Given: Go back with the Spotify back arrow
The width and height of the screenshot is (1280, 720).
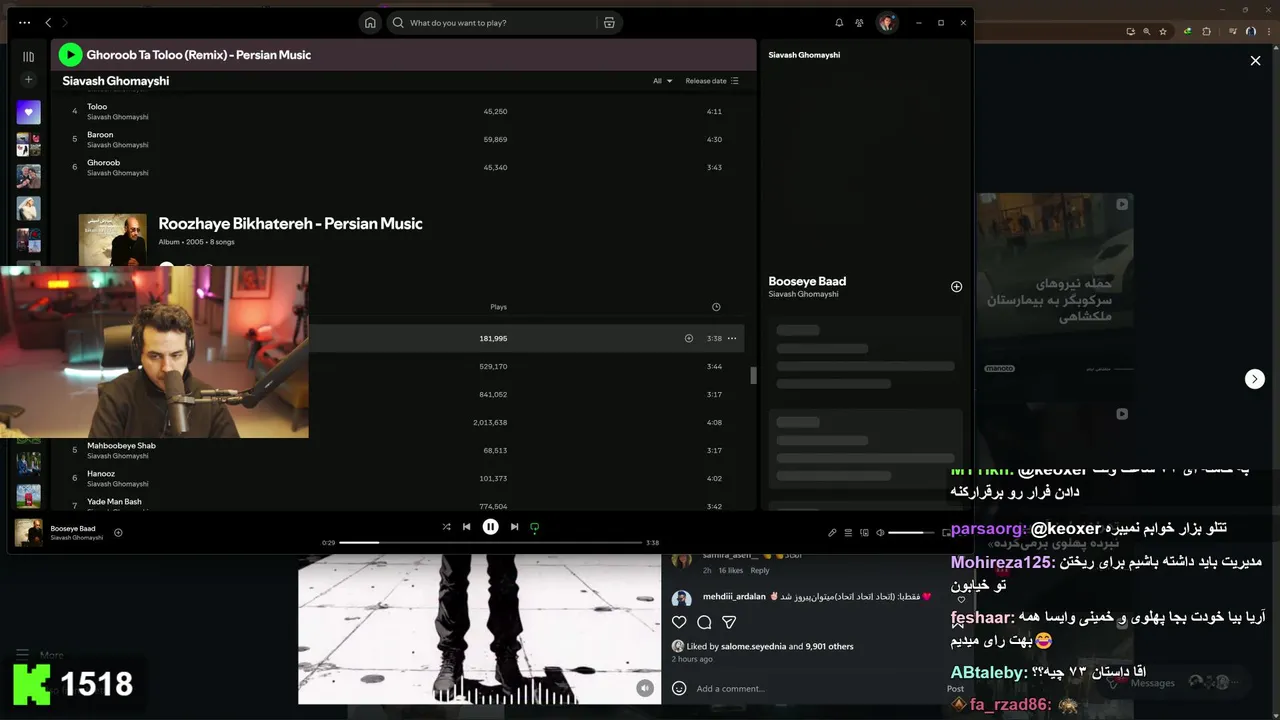Looking at the screenshot, I should tap(48, 22).
